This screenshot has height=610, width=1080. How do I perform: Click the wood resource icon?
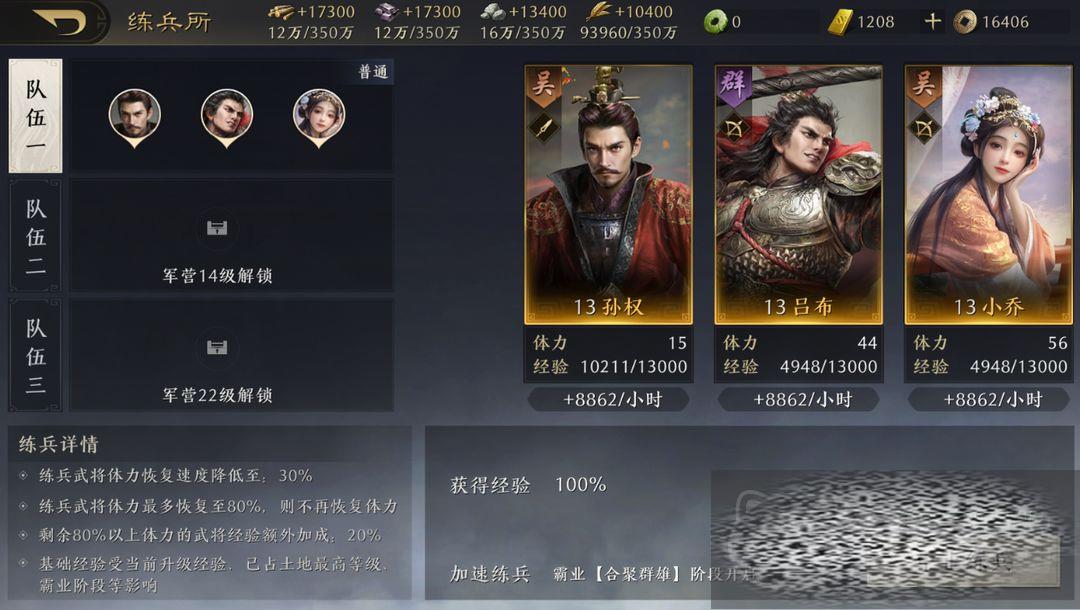(280, 11)
